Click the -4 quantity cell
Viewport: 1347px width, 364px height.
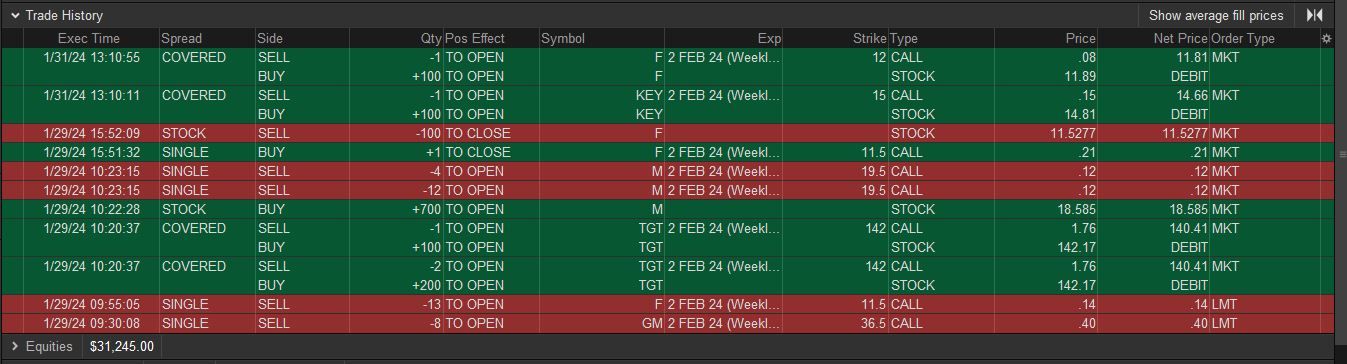(396, 172)
